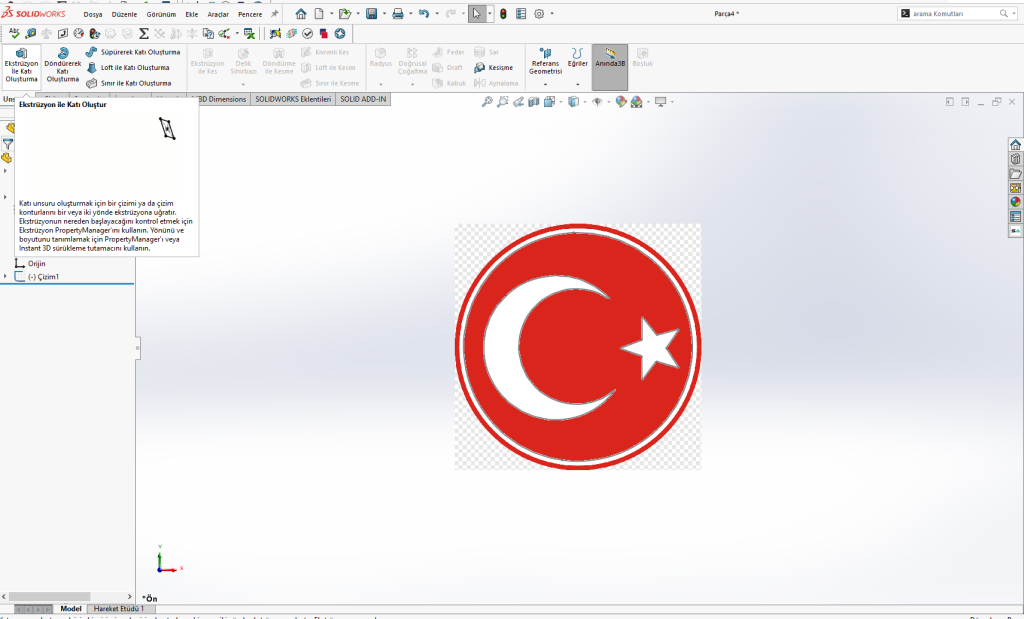Expand the (-) Çizim1 tree node
1024x619 pixels.
pos(6,276)
